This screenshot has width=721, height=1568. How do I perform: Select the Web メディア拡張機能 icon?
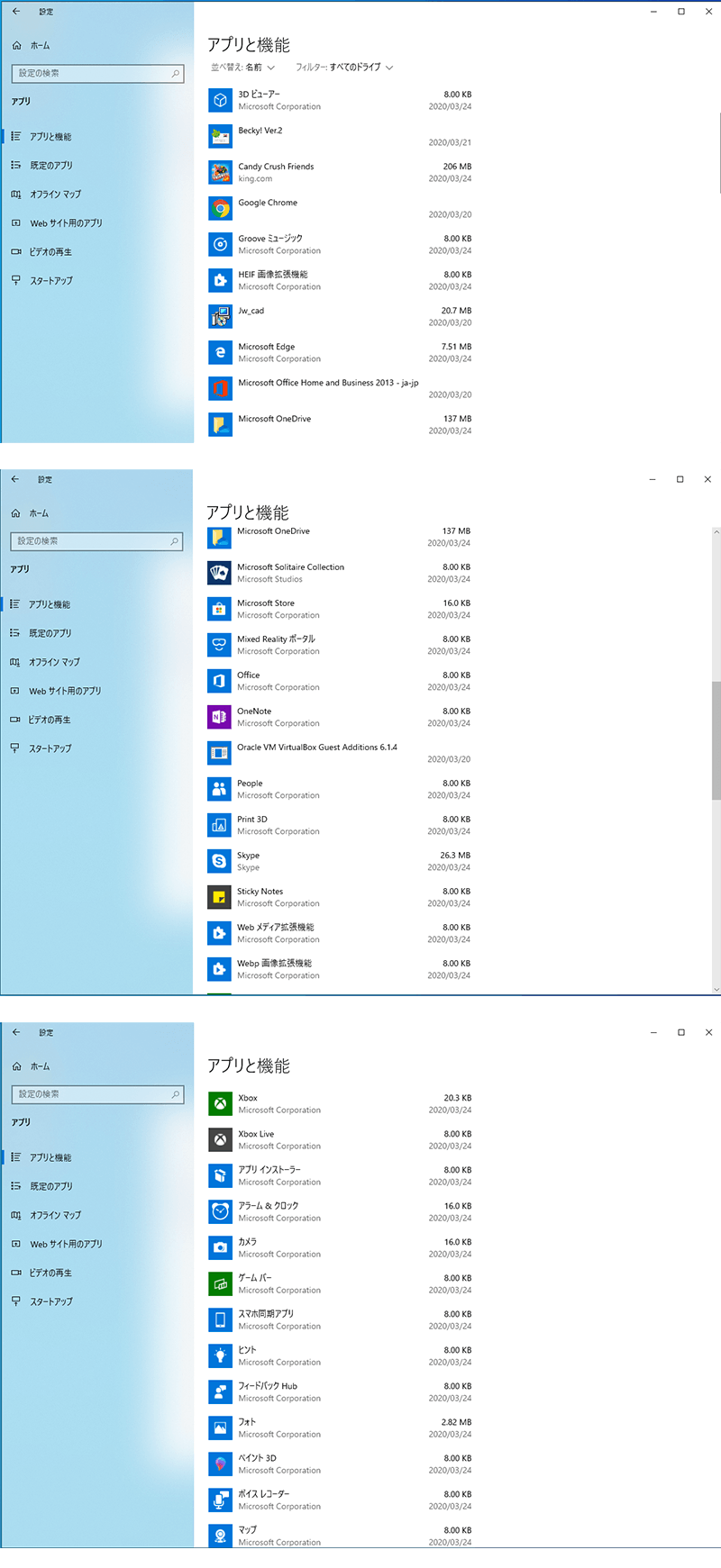219,933
